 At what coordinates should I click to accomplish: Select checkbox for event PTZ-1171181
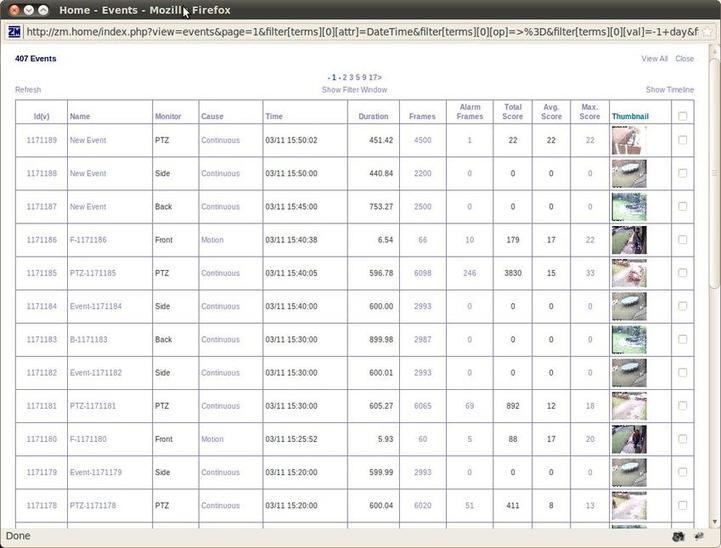click(x=683, y=406)
